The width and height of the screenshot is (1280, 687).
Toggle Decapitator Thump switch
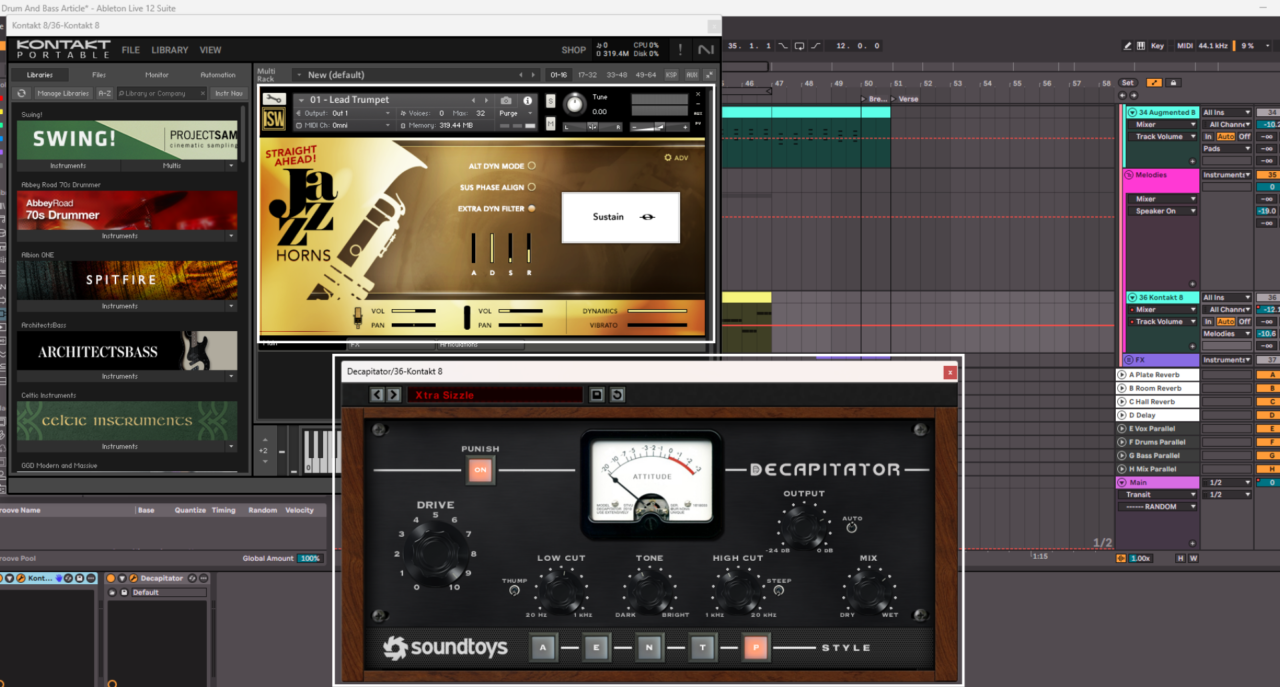(x=514, y=590)
